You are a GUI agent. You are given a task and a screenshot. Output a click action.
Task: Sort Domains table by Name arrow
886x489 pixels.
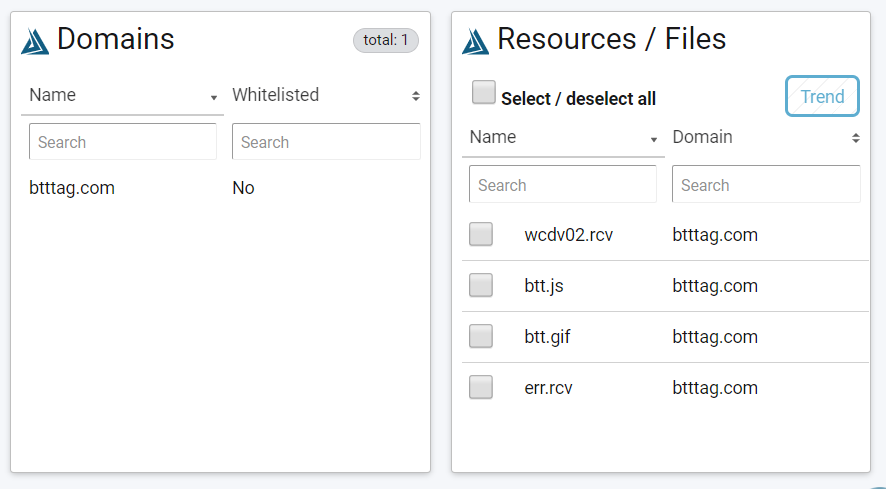214,98
